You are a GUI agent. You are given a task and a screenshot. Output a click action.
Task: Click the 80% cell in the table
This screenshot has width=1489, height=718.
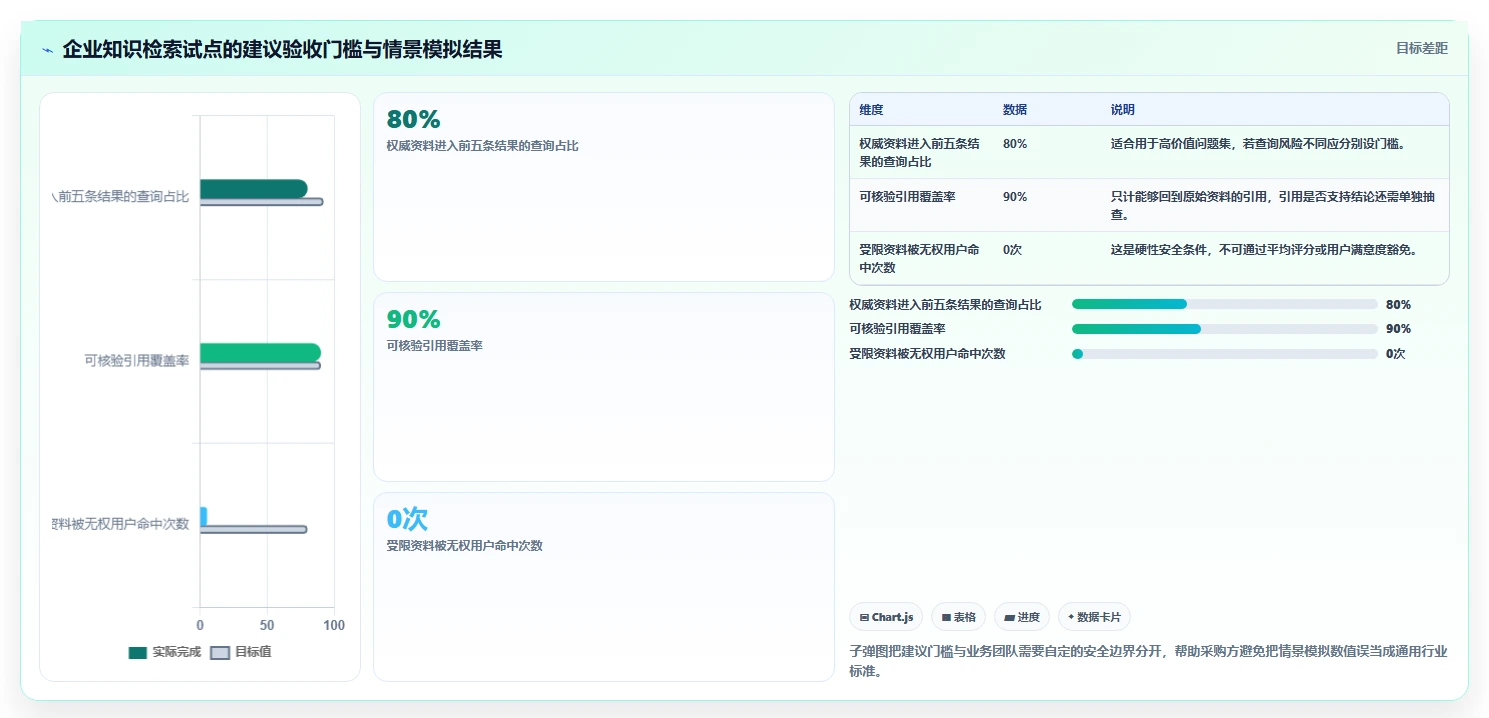coord(1015,144)
